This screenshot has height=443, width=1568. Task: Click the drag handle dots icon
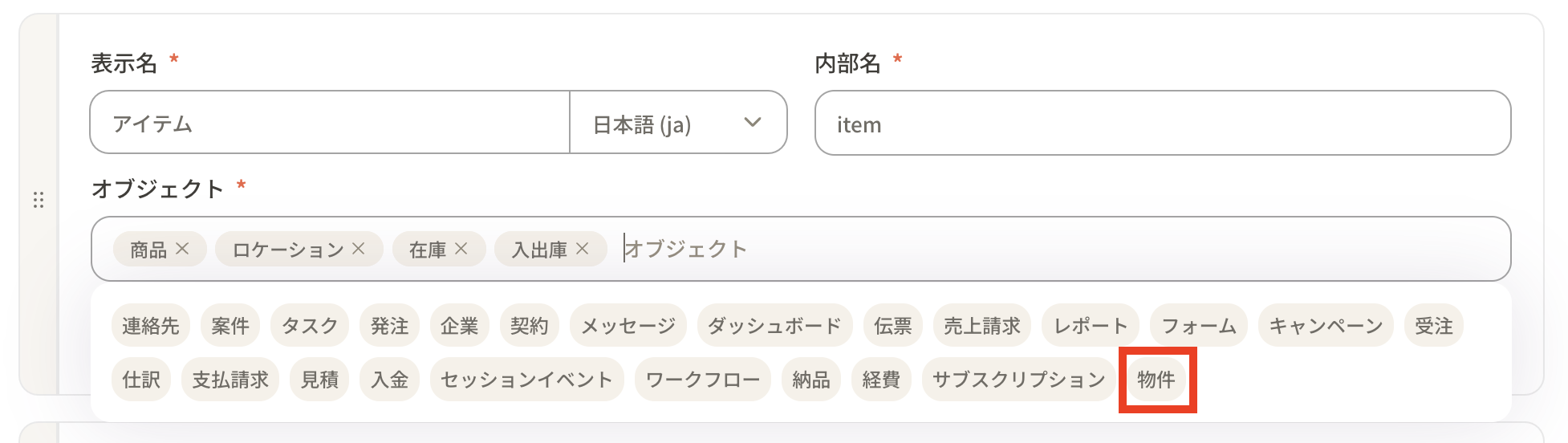[39, 200]
